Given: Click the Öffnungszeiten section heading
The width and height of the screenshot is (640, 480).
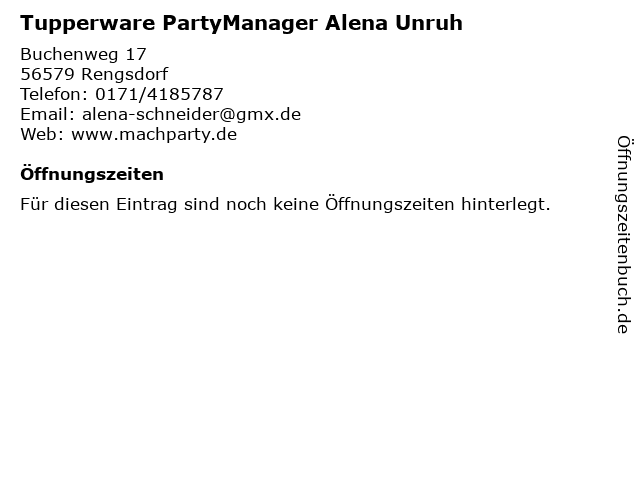Looking at the screenshot, I should click(x=92, y=174).
